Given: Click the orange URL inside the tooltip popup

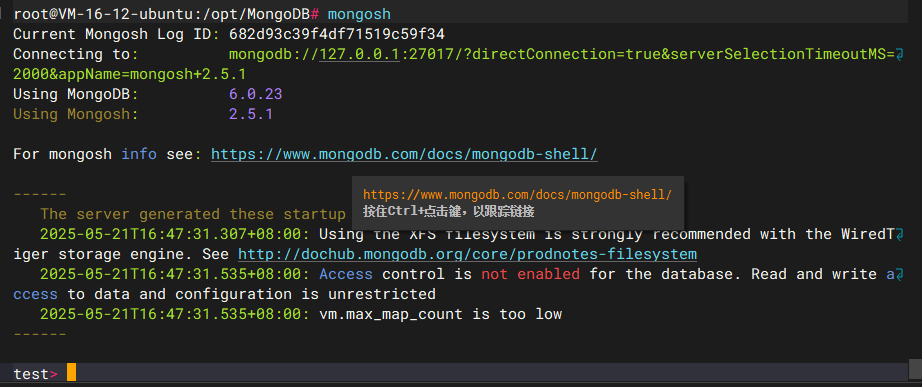Looking at the screenshot, I should (517, 195).
